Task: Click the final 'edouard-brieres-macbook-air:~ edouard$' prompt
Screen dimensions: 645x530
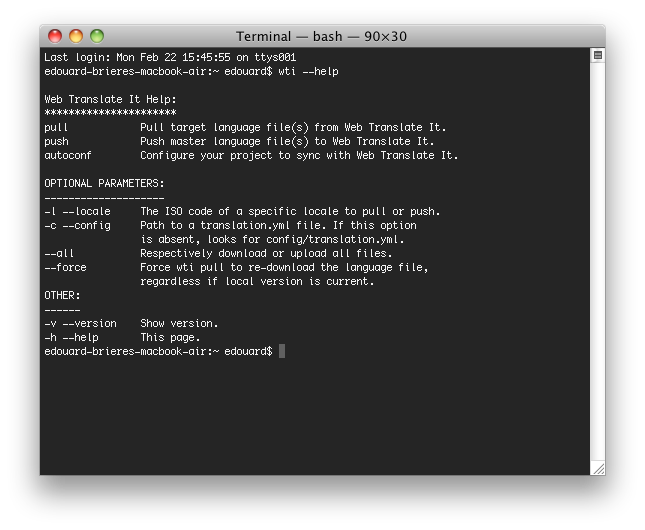Action: pyautogui.click(x=158, y=351)
